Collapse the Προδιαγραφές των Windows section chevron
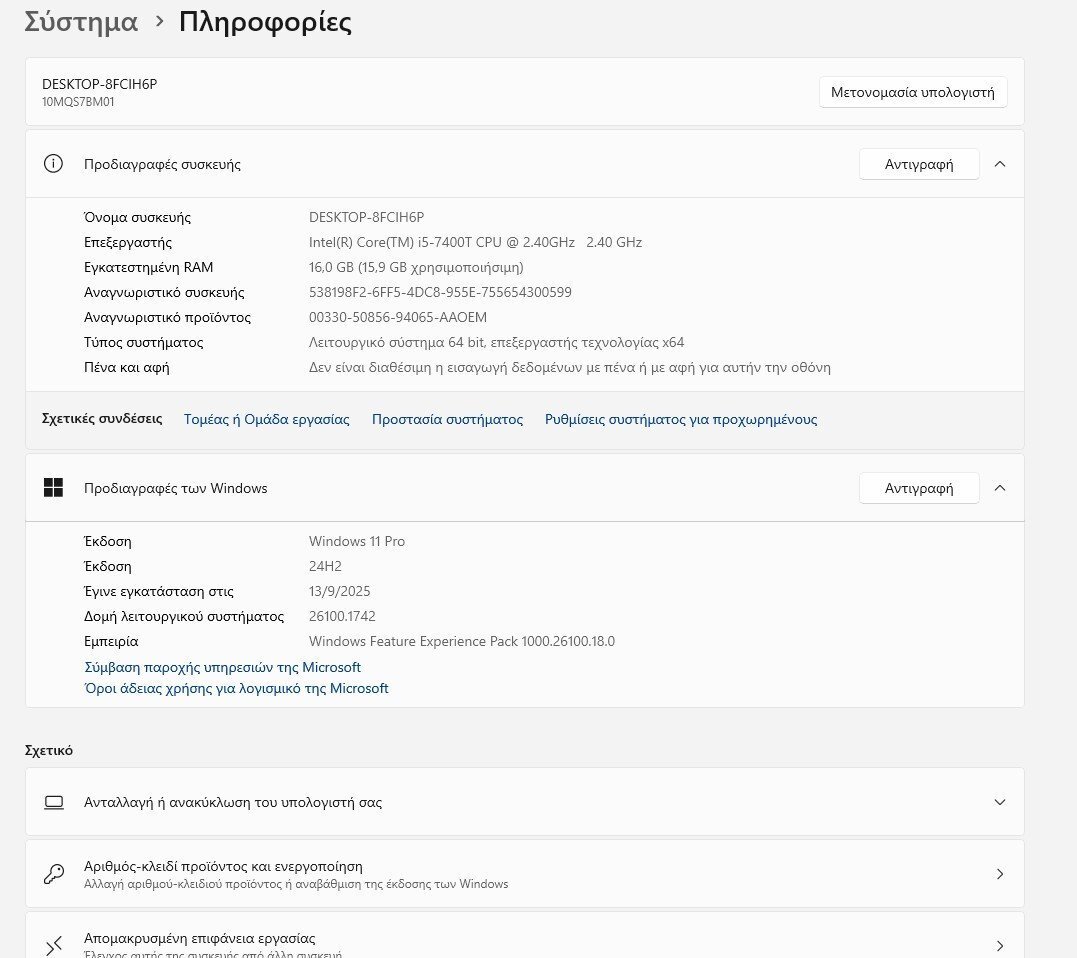 click(1000, 488)
